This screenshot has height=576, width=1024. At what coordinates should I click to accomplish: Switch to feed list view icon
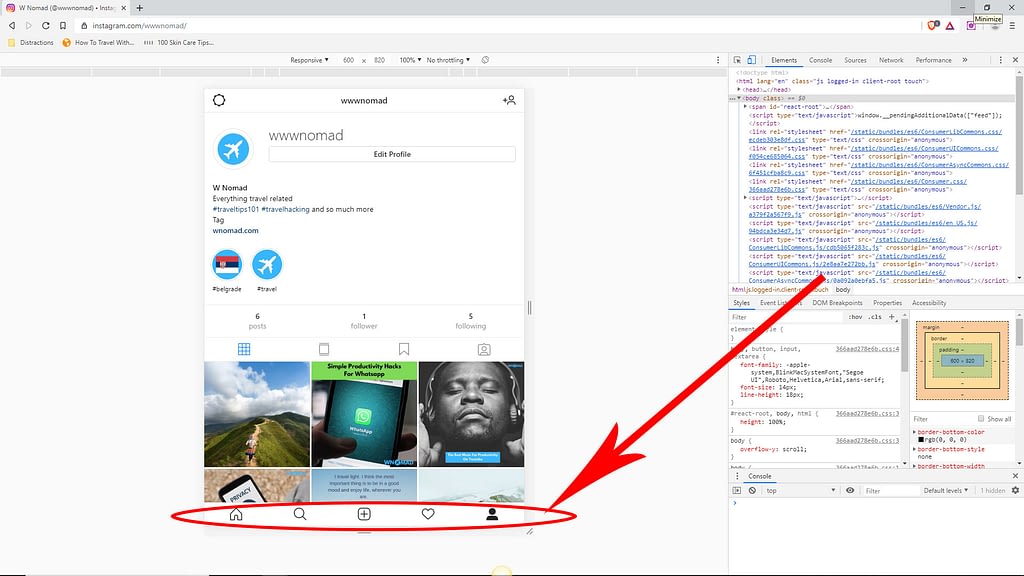[324, 349]
